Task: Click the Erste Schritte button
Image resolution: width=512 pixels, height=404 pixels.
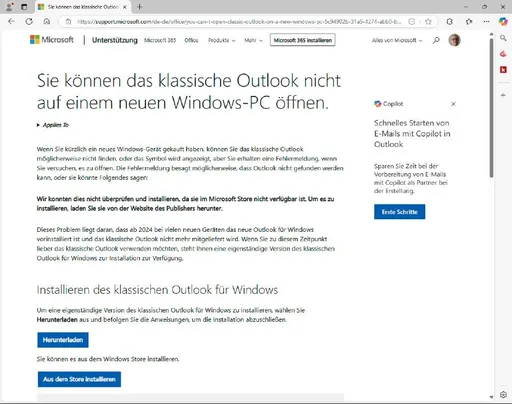Action: [x=399, y=212]
